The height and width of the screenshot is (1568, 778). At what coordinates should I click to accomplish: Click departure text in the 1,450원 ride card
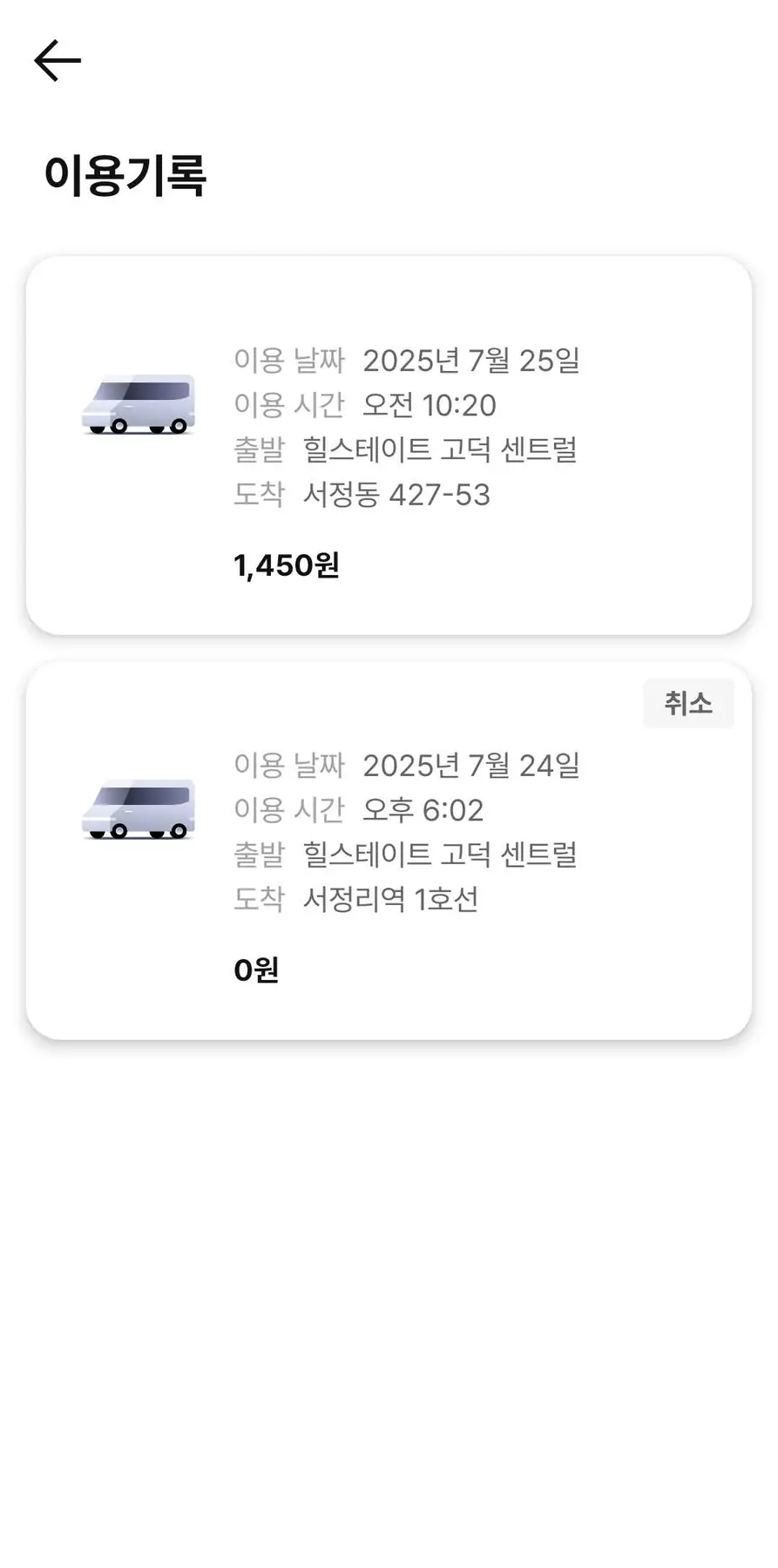click(440, 449)
